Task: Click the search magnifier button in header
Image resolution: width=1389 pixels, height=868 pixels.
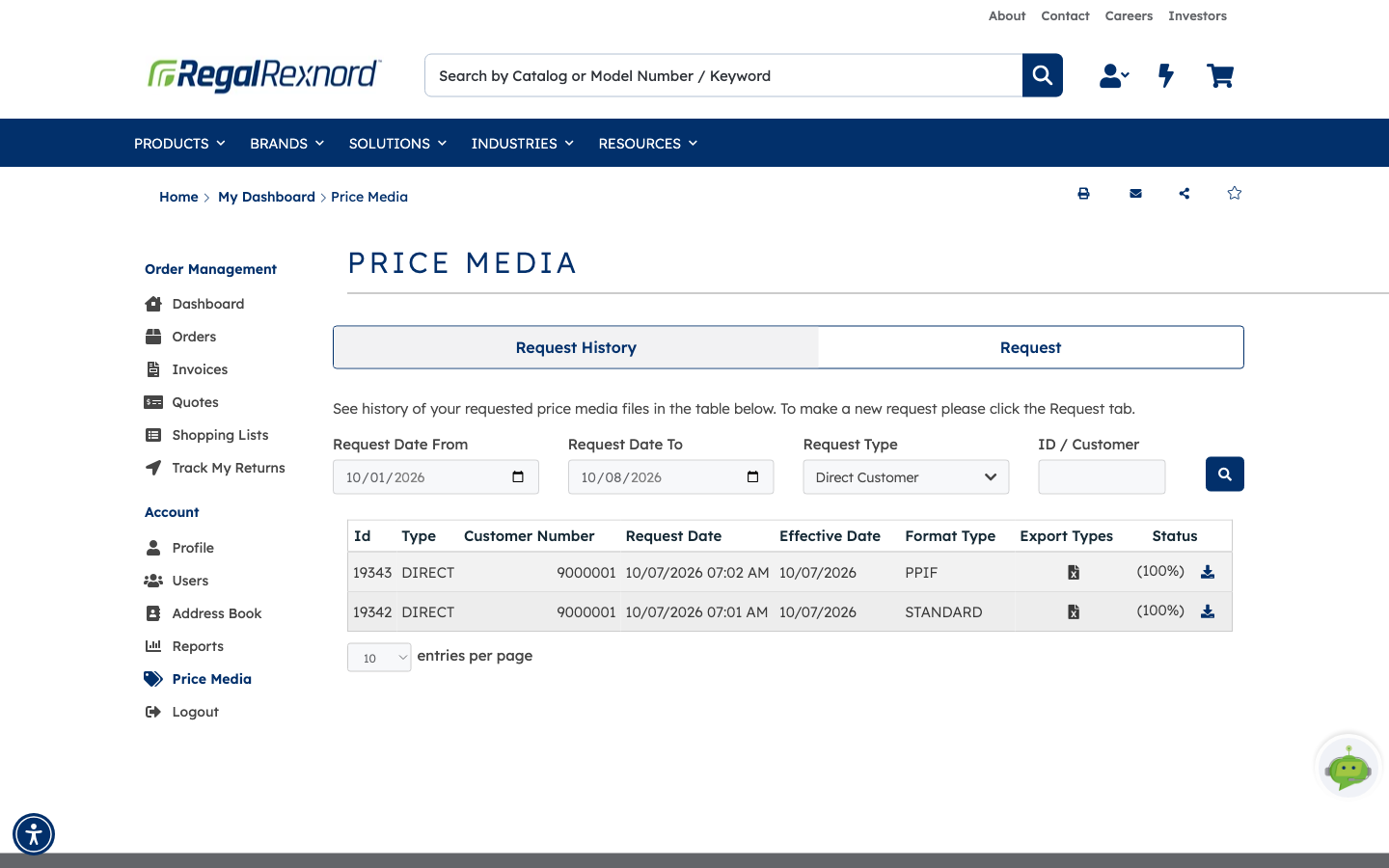Action: click(1042, 75)
